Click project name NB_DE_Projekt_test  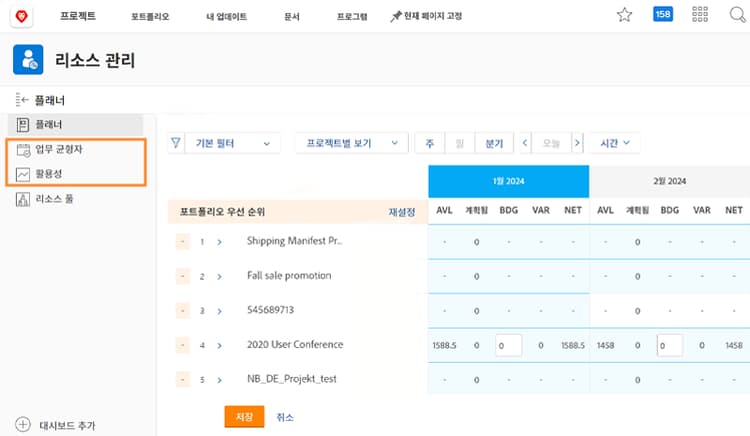coord(291,379)
